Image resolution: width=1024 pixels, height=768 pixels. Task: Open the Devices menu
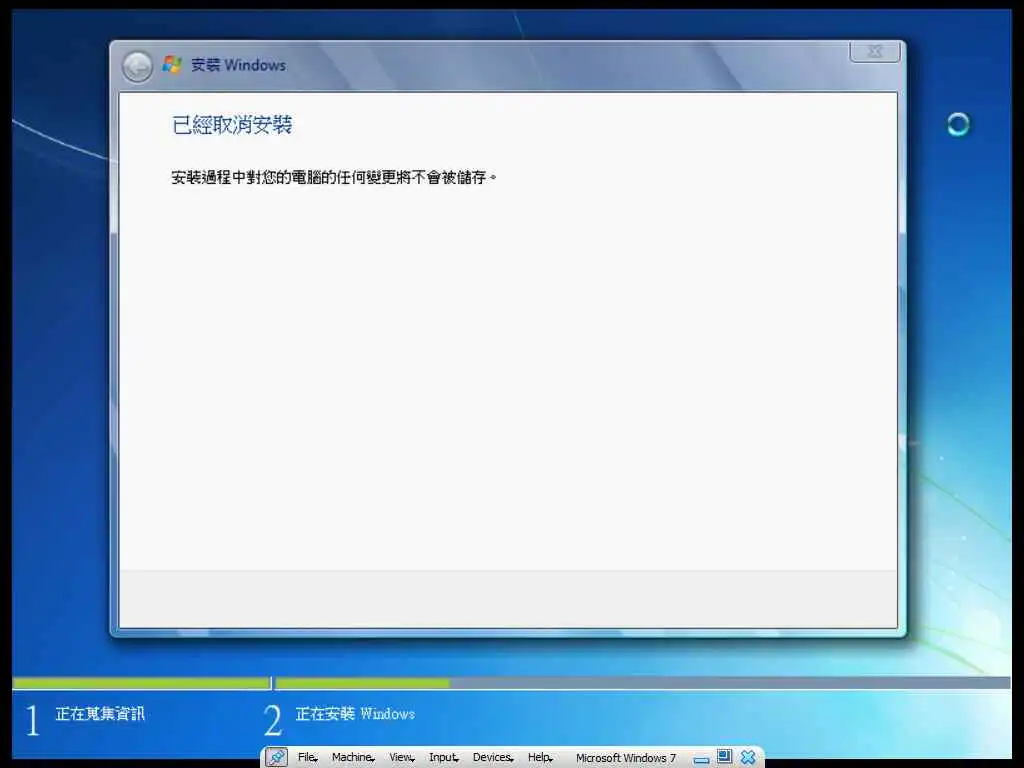tap(493, 758)
